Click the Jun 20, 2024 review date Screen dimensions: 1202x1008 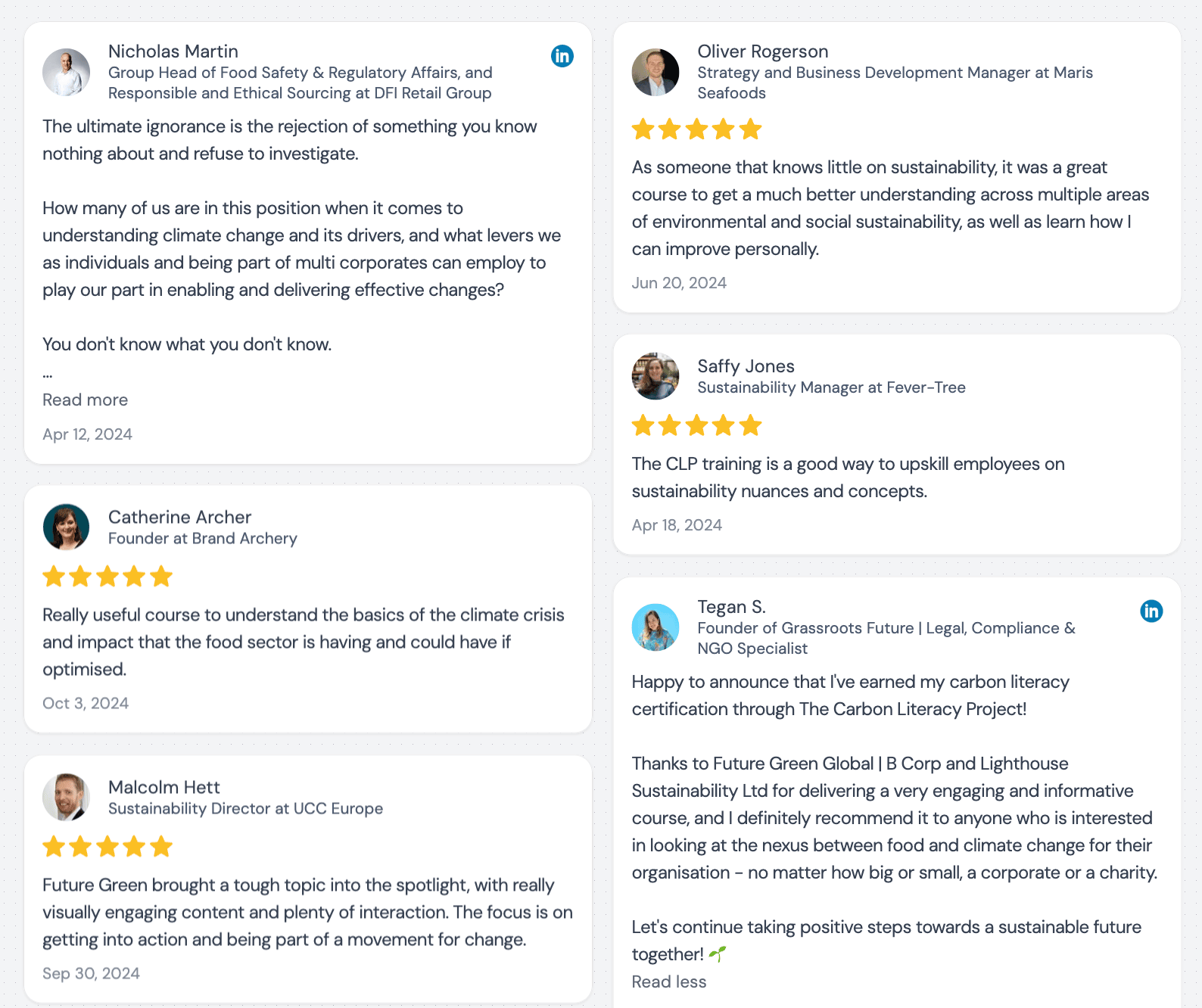click(679, 283)
